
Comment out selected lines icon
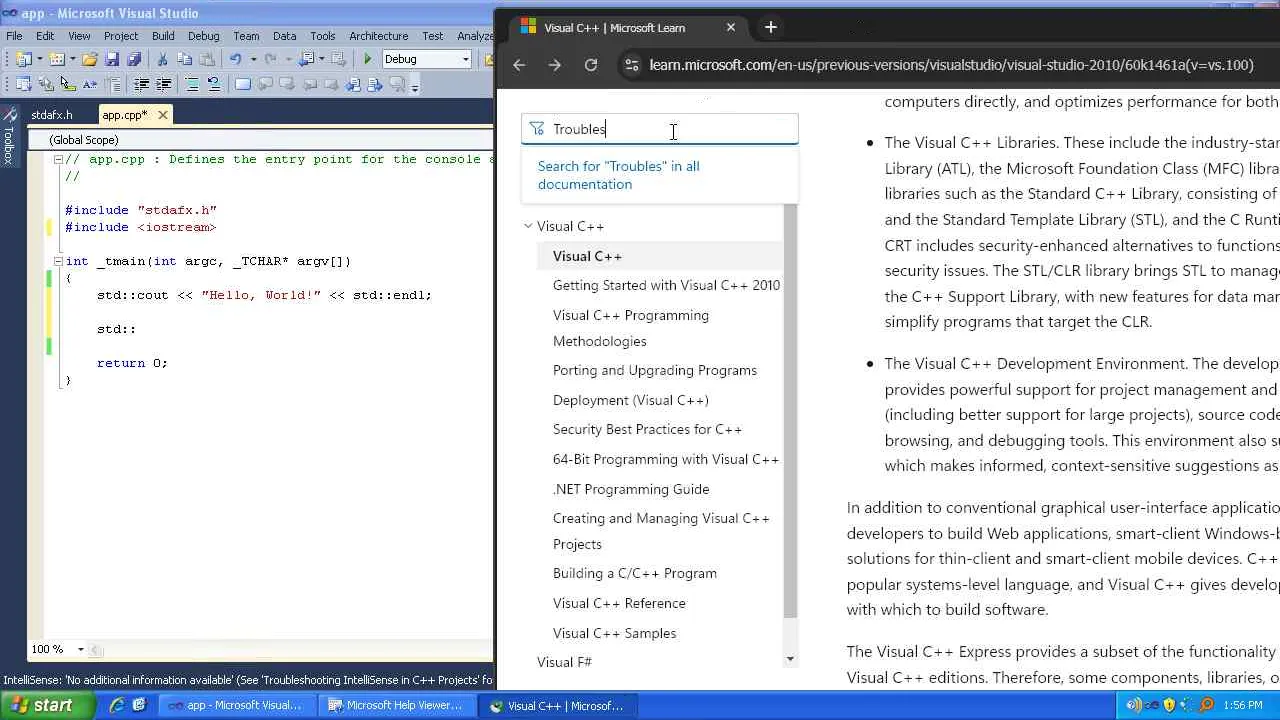click(x=191, y=85)
